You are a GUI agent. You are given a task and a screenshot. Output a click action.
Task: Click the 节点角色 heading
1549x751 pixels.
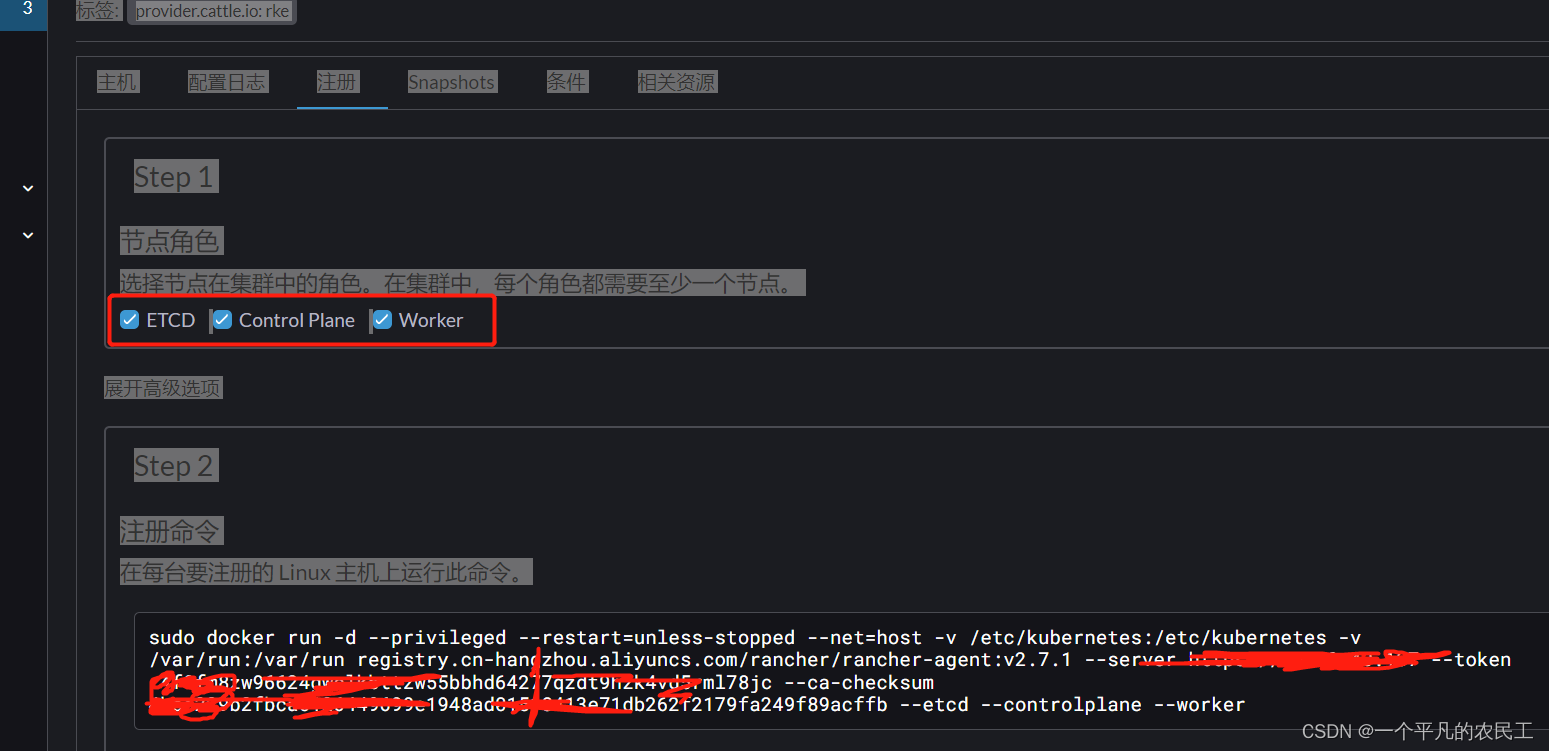point(171,241)
